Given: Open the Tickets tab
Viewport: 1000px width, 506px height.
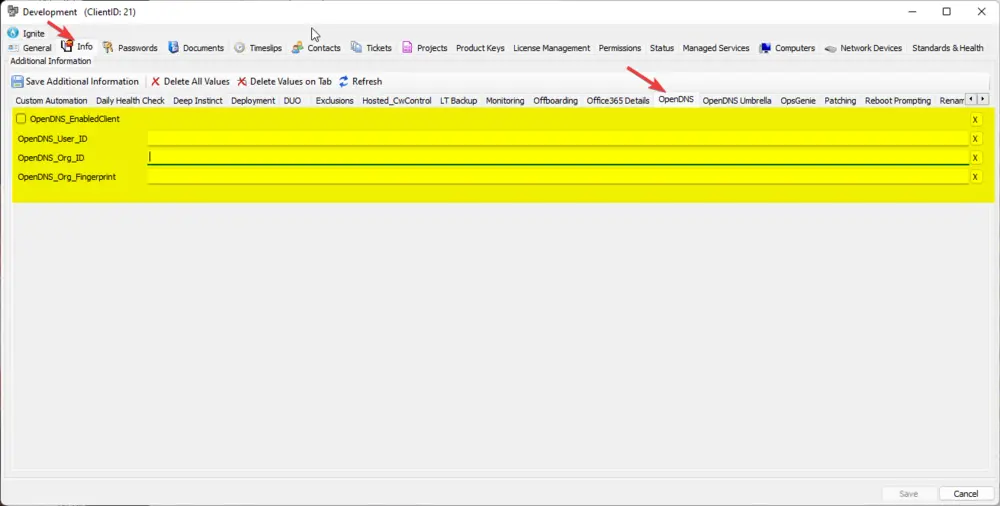Looking at the screenshot, I should point(371,48).
